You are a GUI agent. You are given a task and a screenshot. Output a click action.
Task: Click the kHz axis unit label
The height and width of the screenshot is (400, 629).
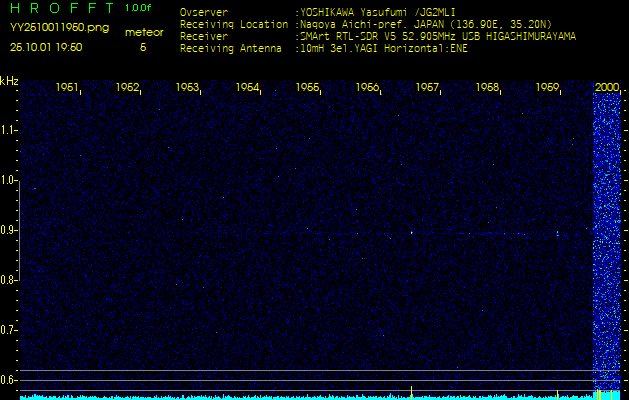(9, 80)
